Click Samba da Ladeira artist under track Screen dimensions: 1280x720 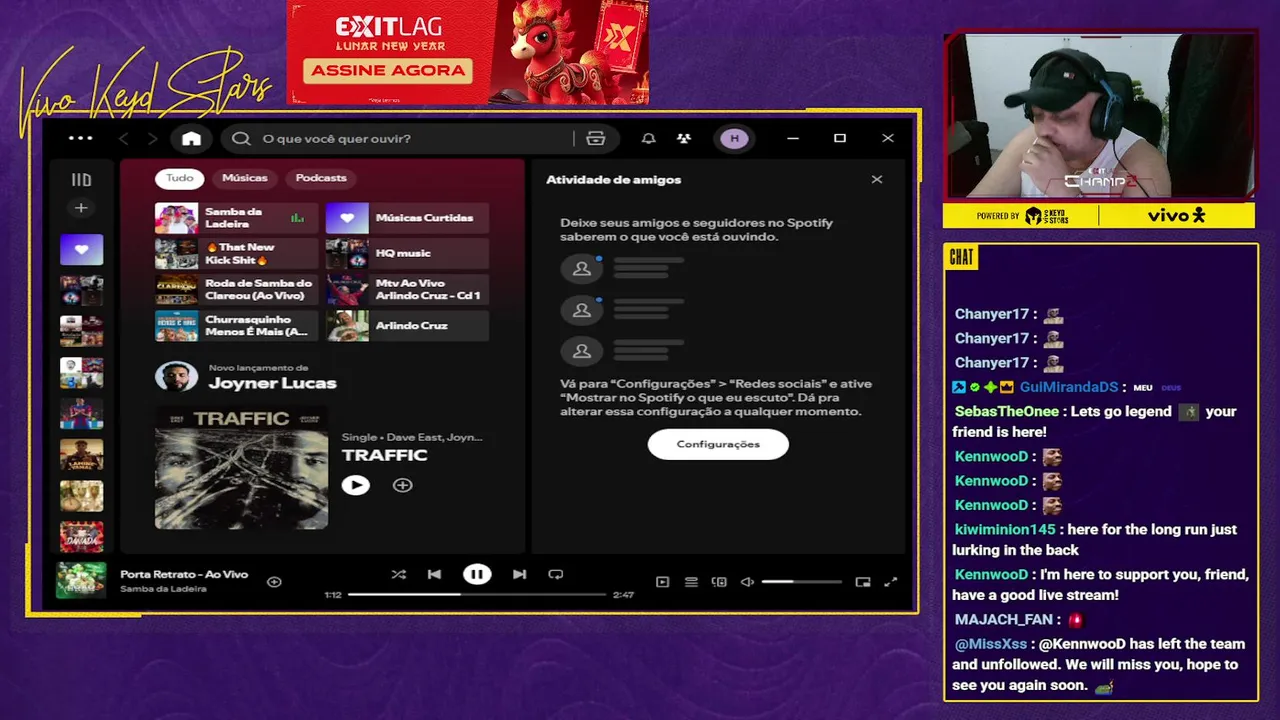(163, 589)
